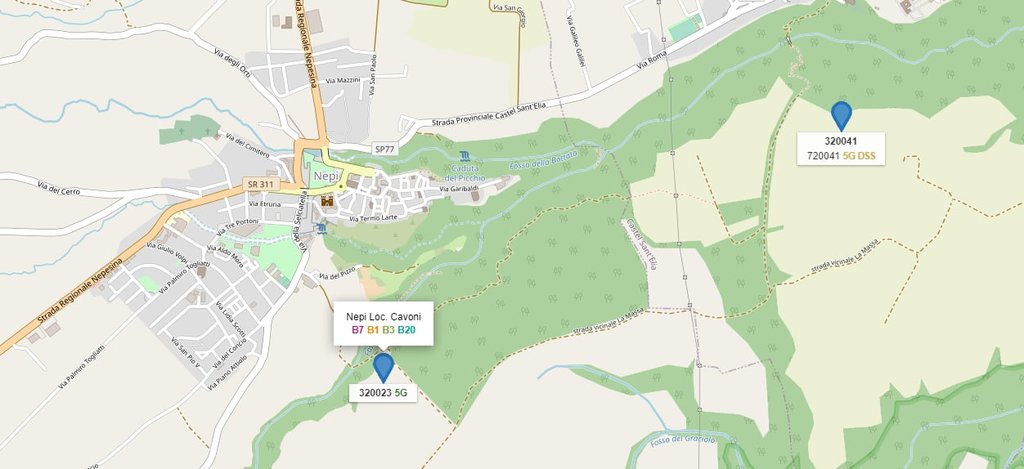Viewport: 1024px width, 469px height.
Task: Click the cemetery cross area near Via del Cimitero
Action: pyautogui.click(x=190, y=129)
